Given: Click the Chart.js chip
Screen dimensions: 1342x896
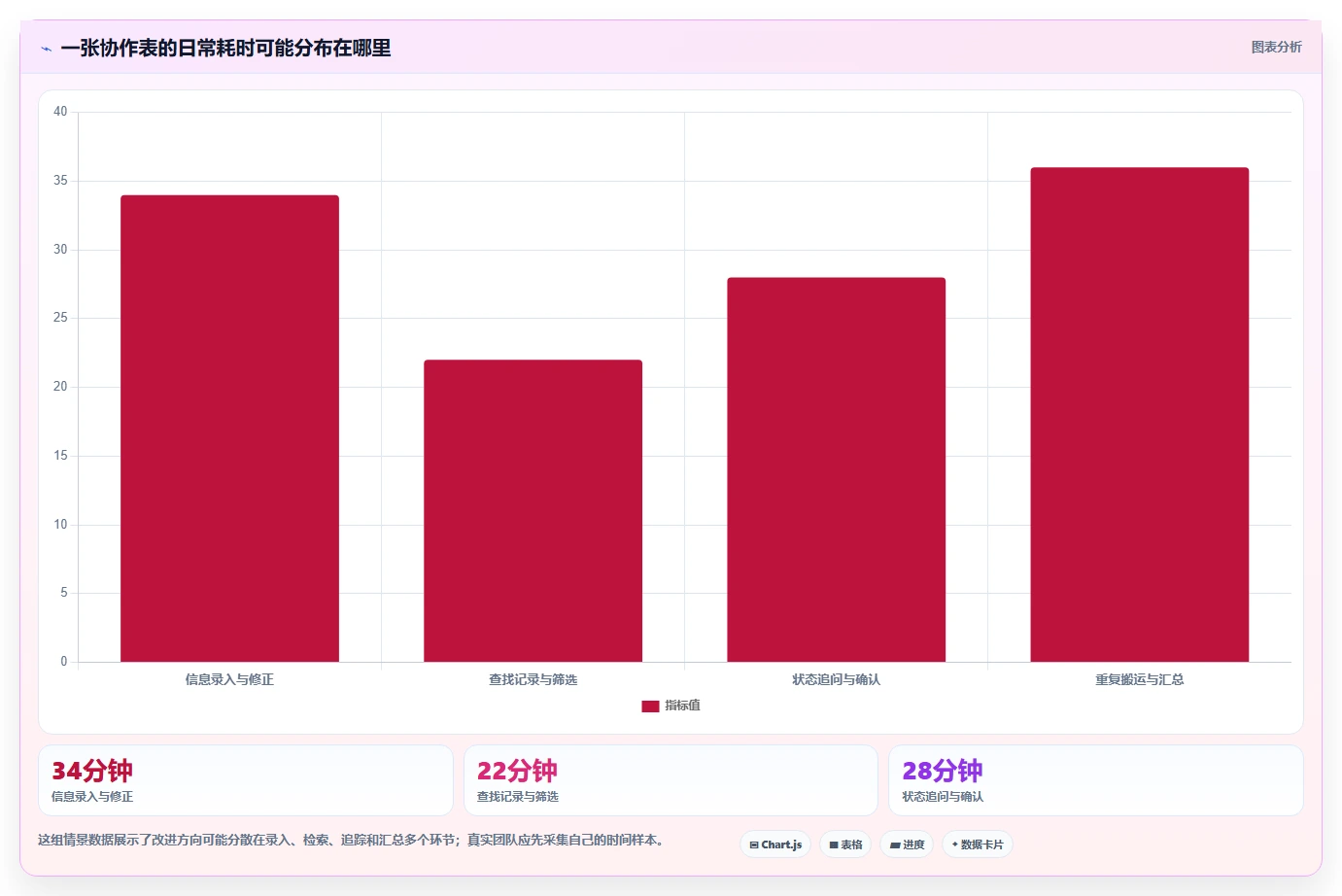Looking at the screenshot, I should point(775,844).
